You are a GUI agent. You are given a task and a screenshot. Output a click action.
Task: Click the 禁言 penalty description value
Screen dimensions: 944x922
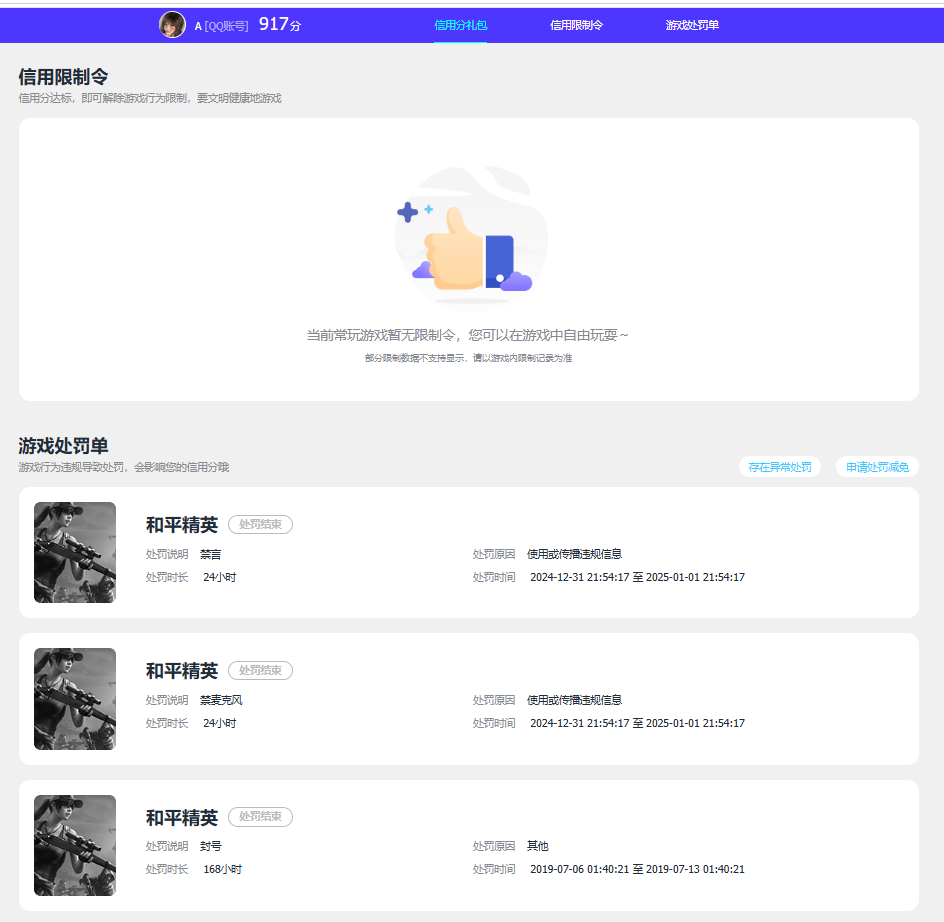pos(211,554)
